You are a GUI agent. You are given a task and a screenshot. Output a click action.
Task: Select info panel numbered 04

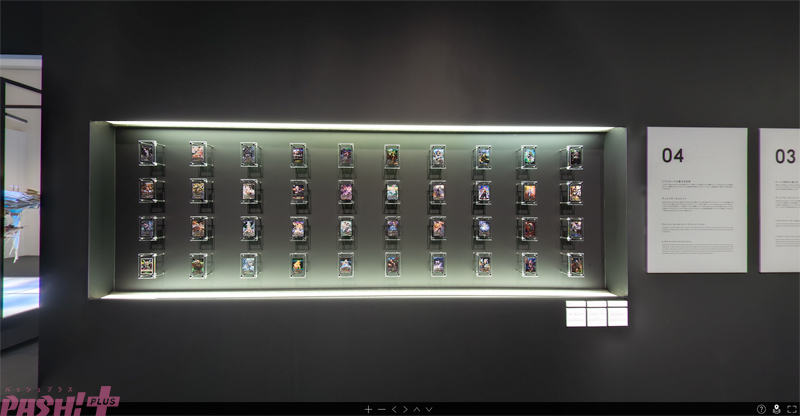tap(696, 199)
